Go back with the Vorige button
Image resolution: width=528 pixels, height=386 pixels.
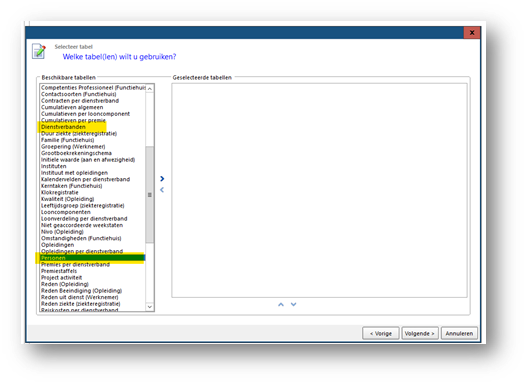[381, 333]
